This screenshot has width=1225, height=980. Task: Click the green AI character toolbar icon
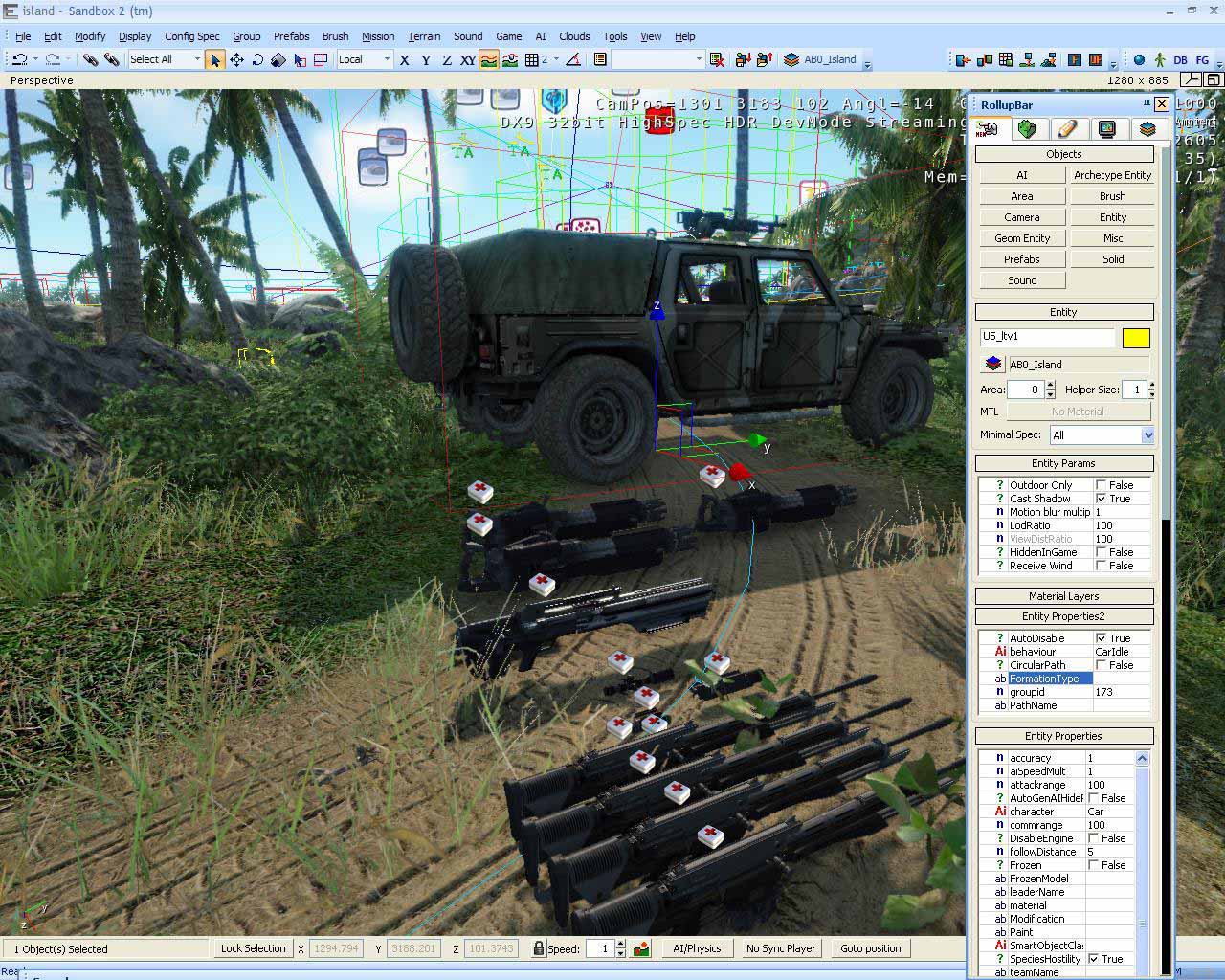[x=1160, y=59]
